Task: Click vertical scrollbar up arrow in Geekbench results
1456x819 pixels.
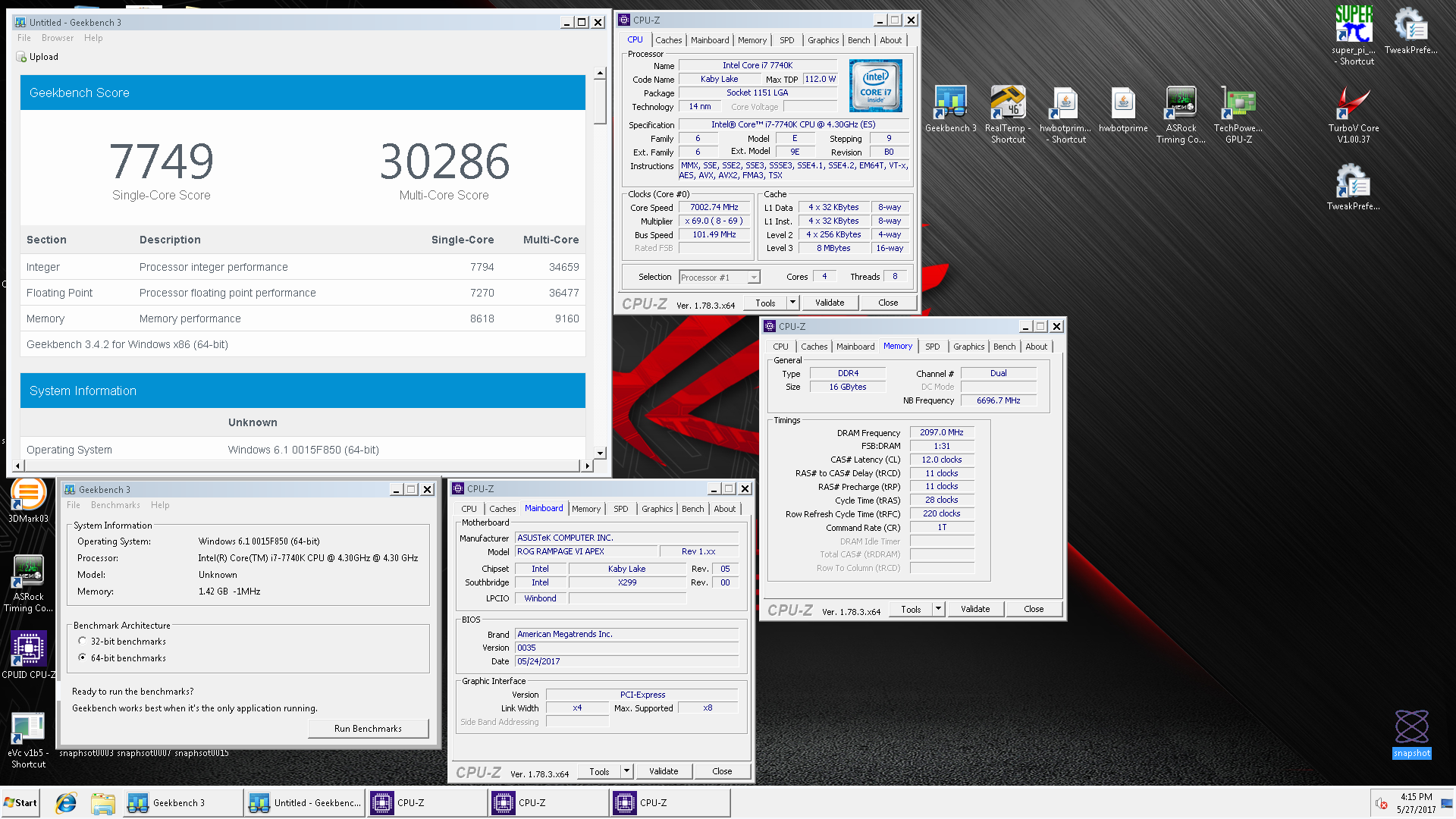Action: [600, 74]
